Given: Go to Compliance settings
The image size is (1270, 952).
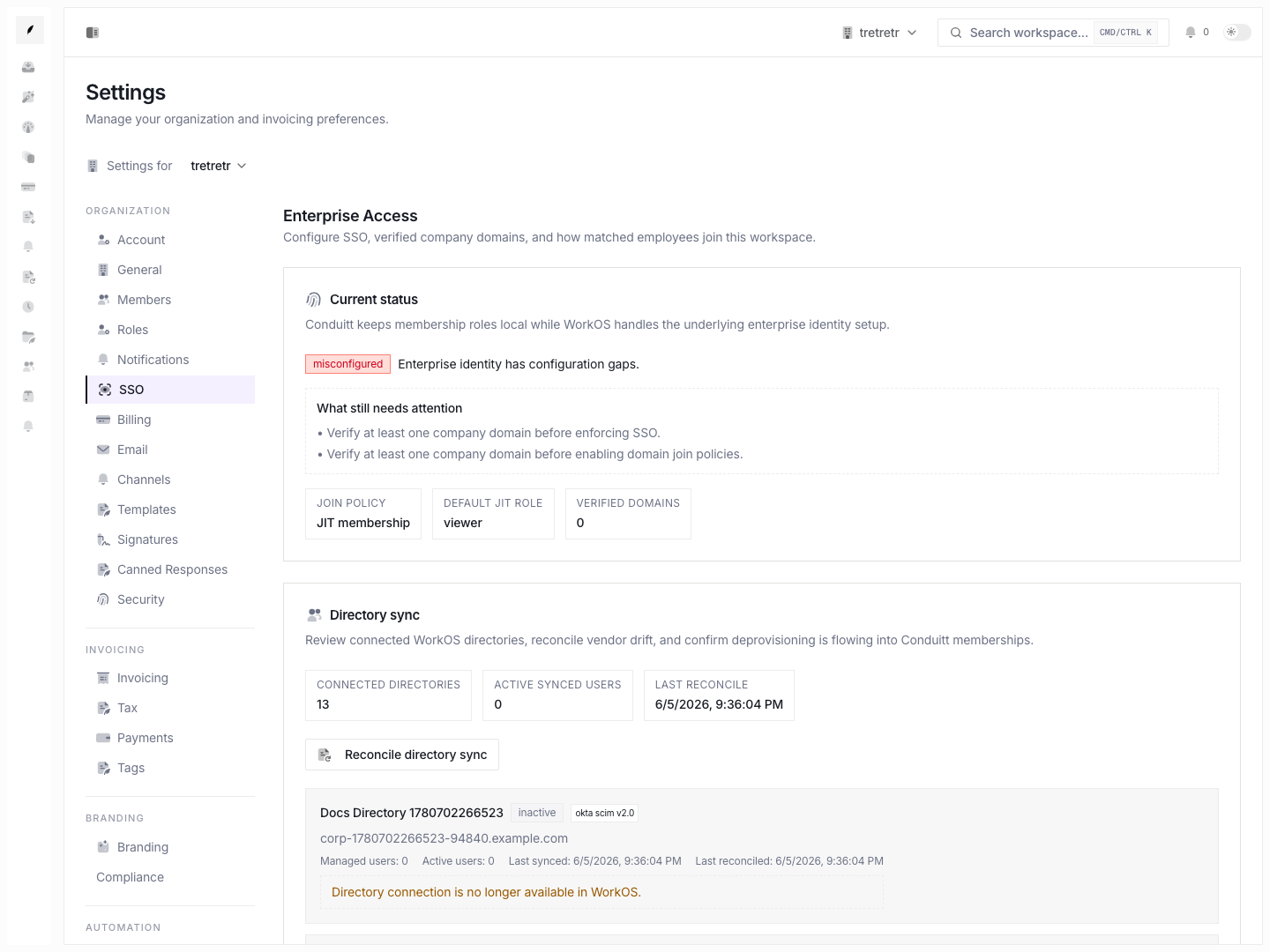Looking at the screenshot, I should tap(170, 877).
